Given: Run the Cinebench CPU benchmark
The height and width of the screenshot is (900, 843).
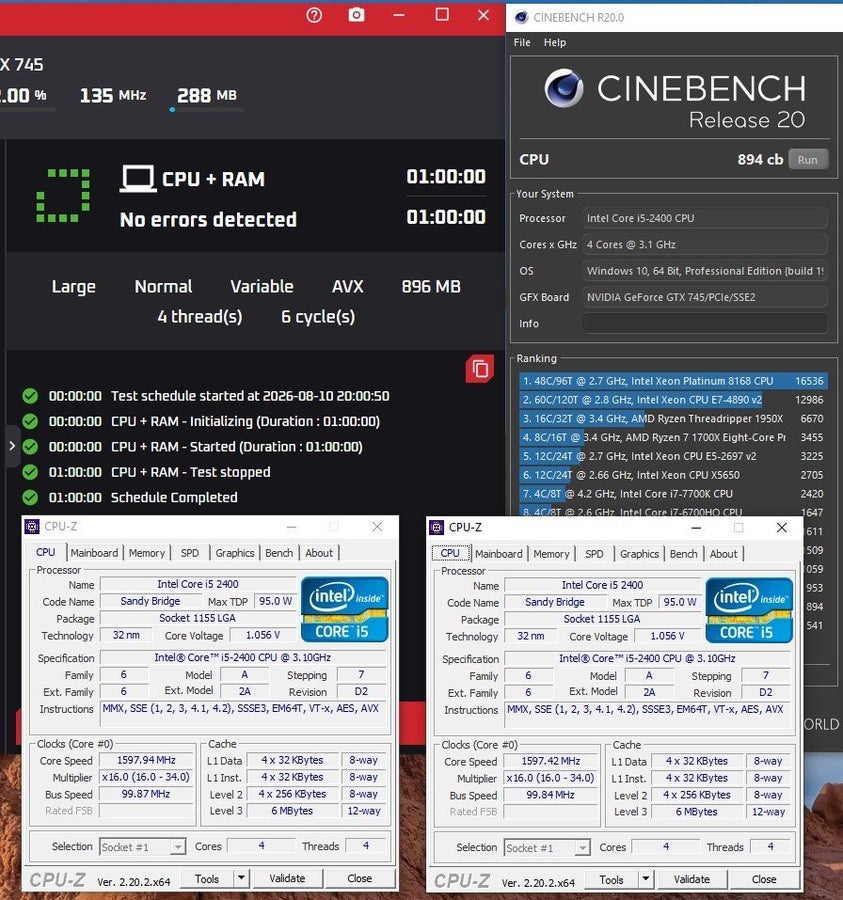Looking at the screenshot, I should (807, 160).
